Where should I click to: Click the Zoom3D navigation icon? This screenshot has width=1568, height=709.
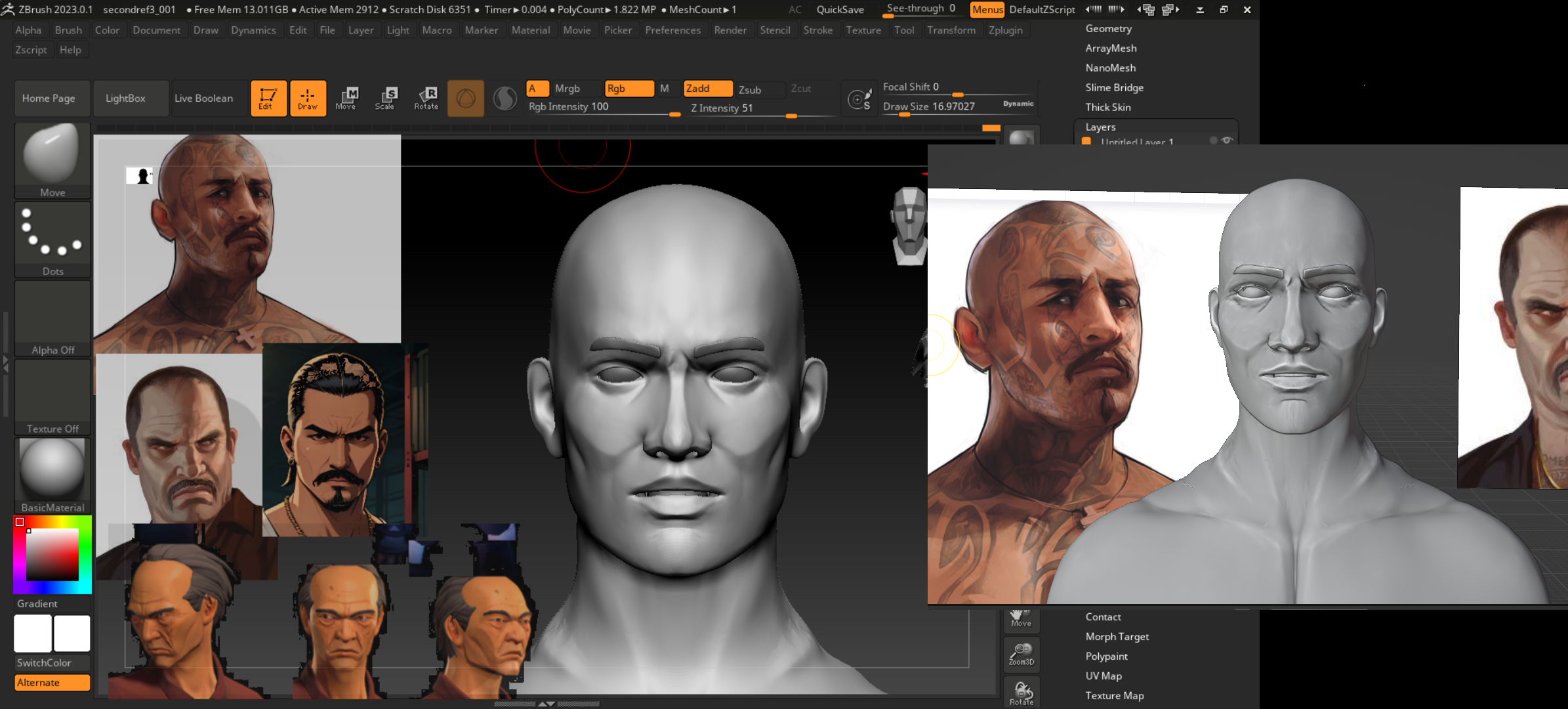1021,654
